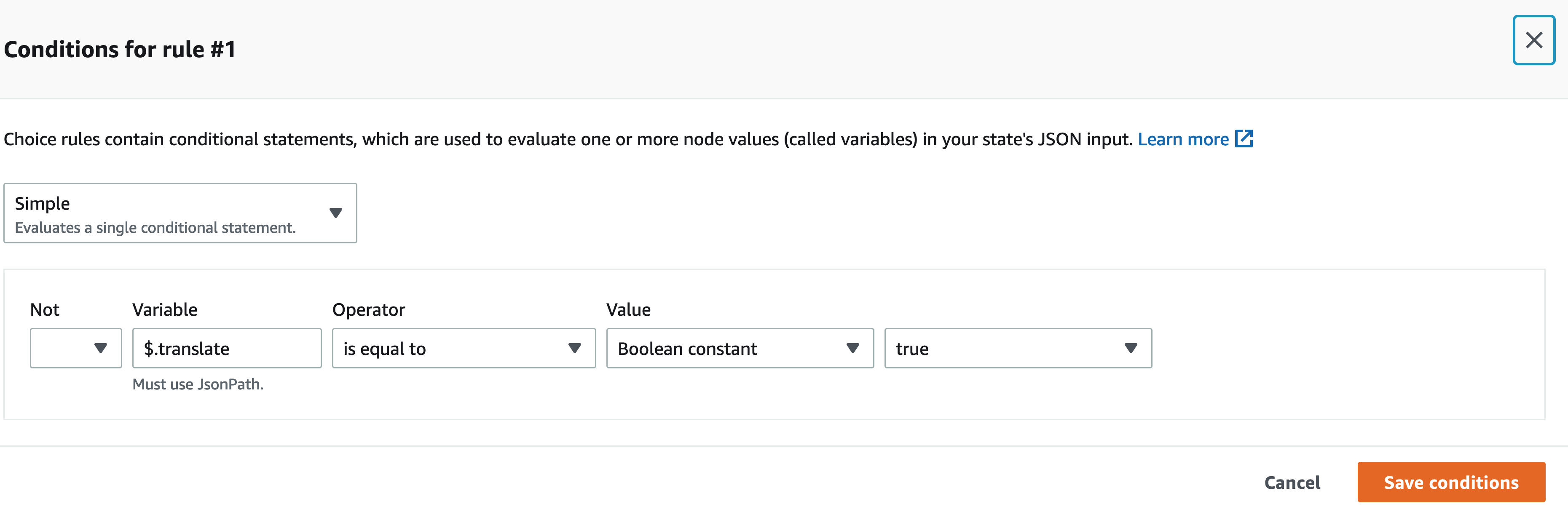The height and width of the screenshot is (517, 1568).
Task: Expand the Not dropdown
Action: (75, 349)
